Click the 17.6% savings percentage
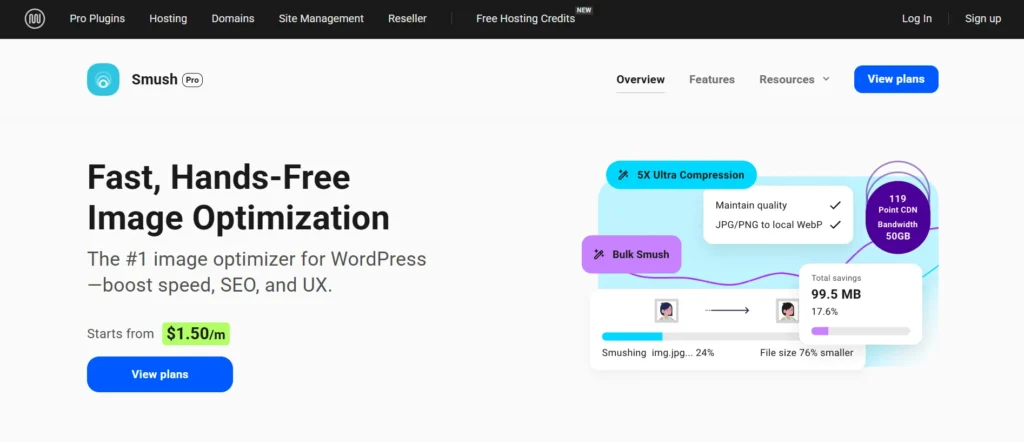Image resolution: width=1024 pixels, height=442 pixels. pos(824,311)
